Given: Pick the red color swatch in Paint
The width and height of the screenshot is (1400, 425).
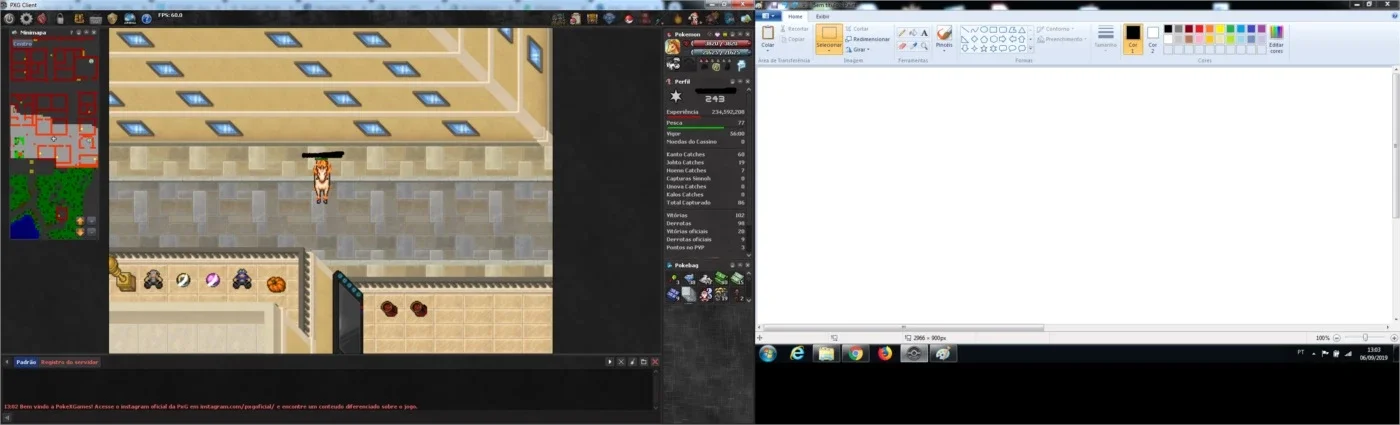Looking at the screenshot, I should [x=1200, y=29].
